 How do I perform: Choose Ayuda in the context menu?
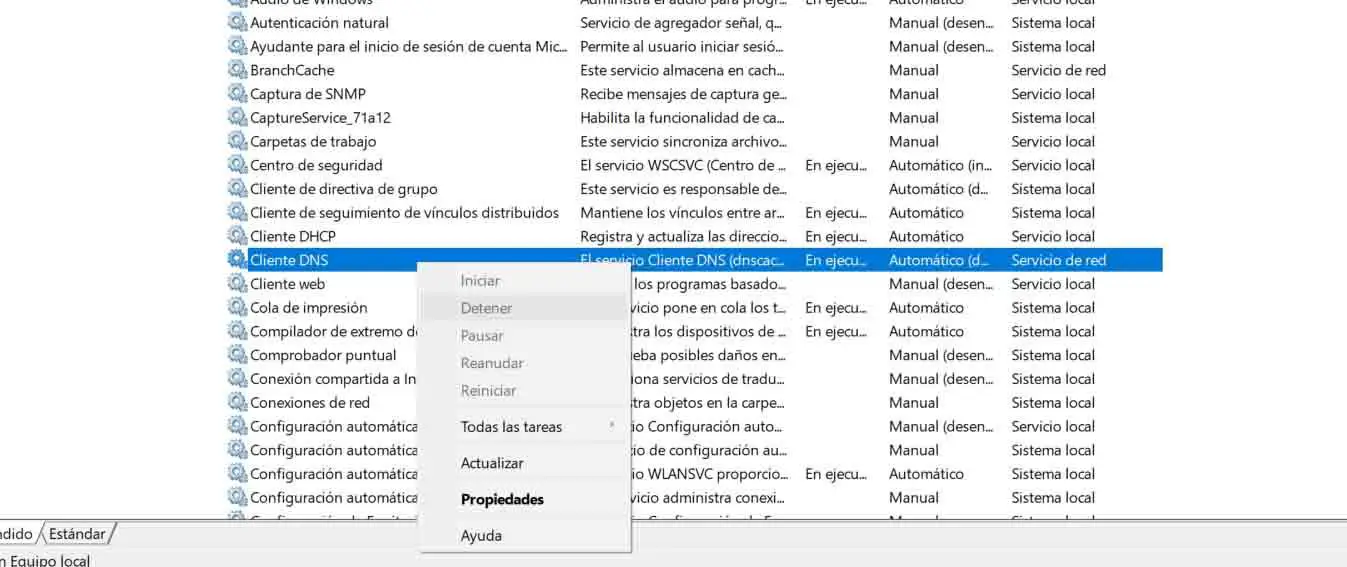click(524, 536)
